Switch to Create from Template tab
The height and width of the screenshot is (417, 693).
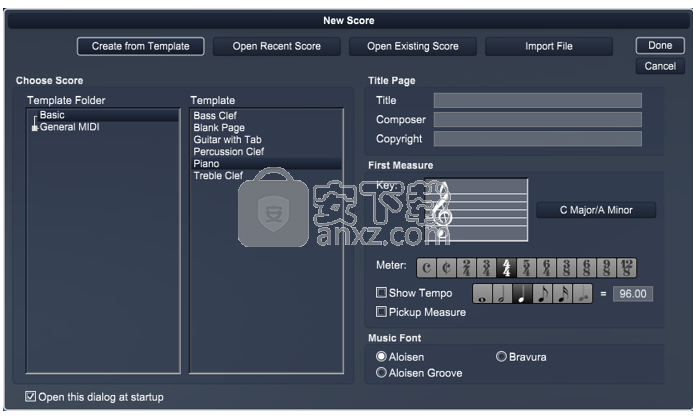click(x=141, y=46)
